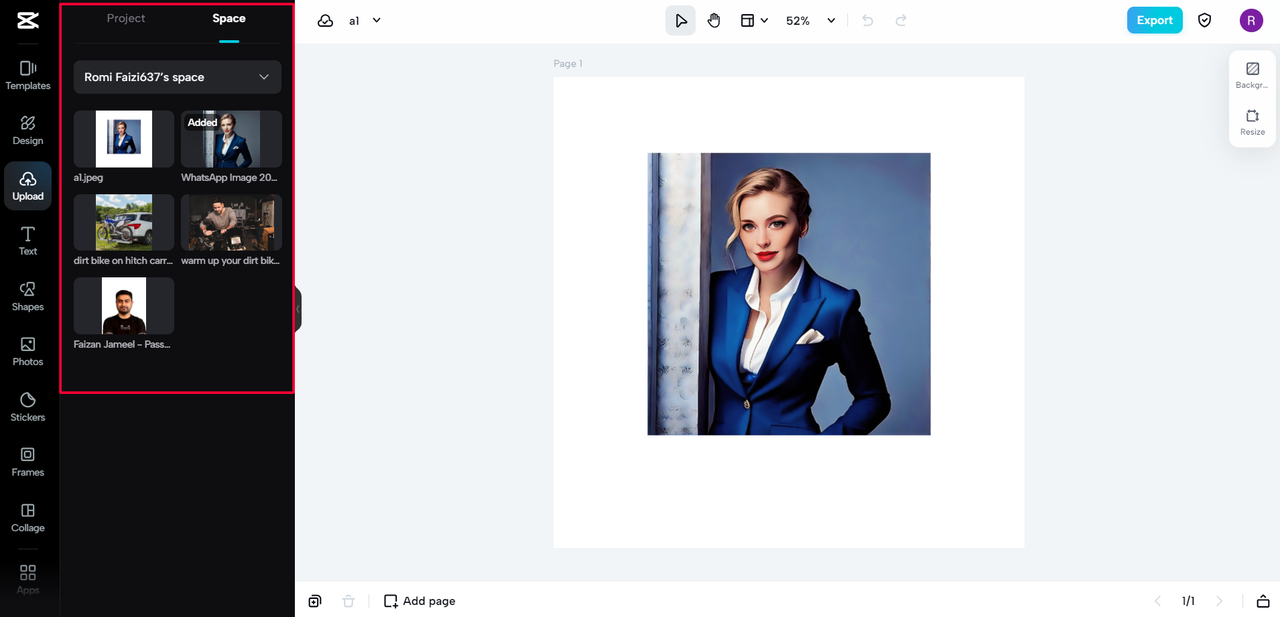Click the a1.jpeg file name
1280x617 pixels.
88,177
